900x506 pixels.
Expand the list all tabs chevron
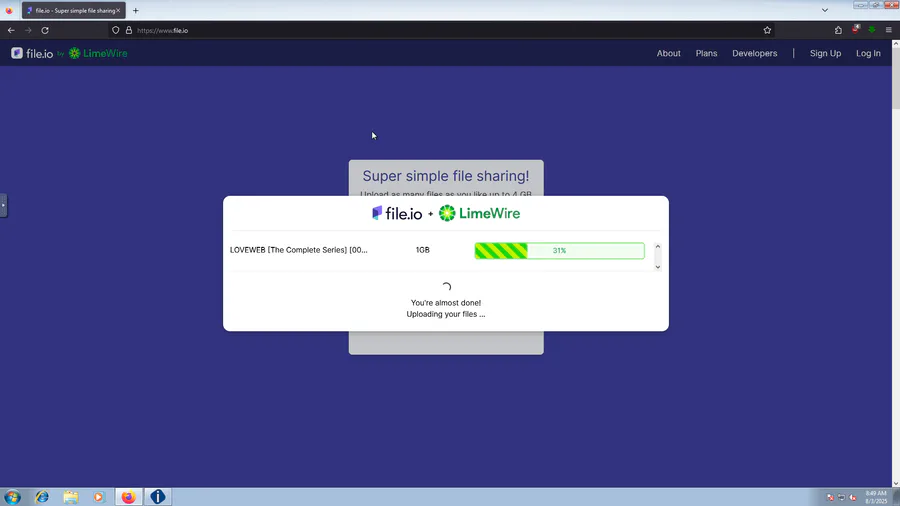pos(824,10)
